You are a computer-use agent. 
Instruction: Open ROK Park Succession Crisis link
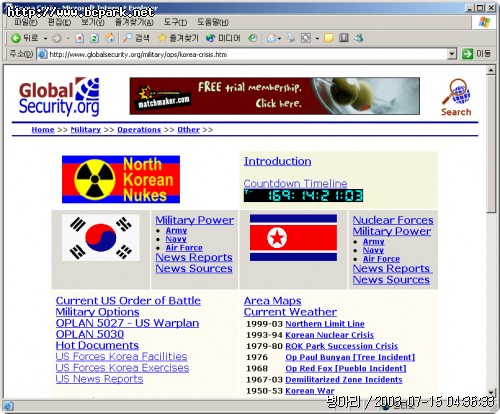342,346
